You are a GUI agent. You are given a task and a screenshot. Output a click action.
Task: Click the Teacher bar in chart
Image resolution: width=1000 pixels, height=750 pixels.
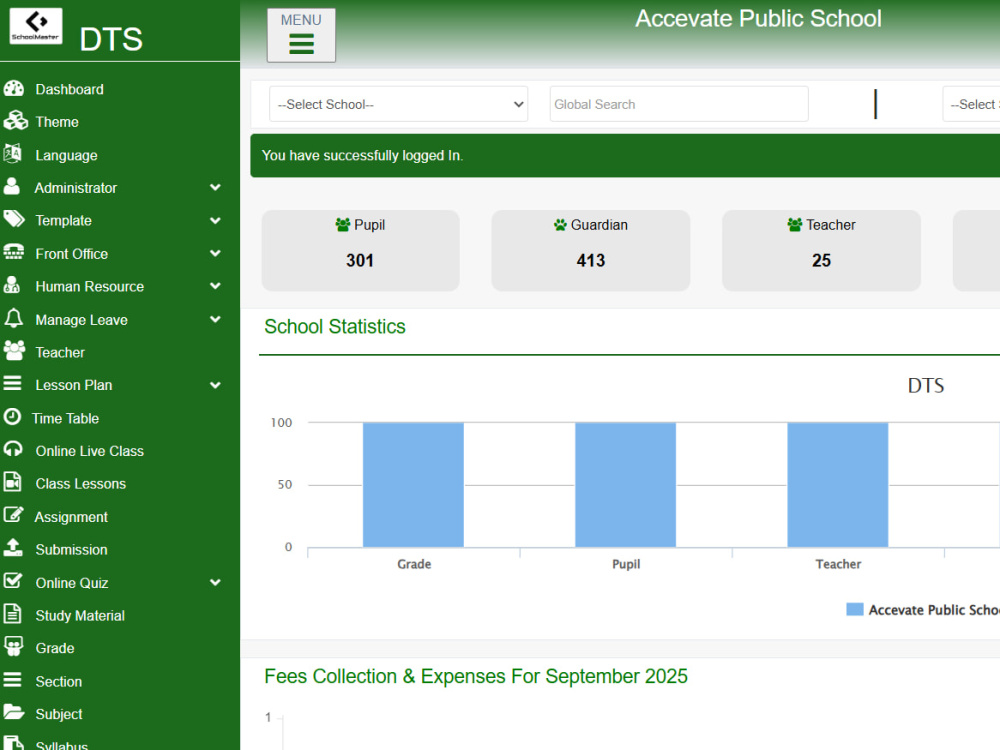[838, 485]
